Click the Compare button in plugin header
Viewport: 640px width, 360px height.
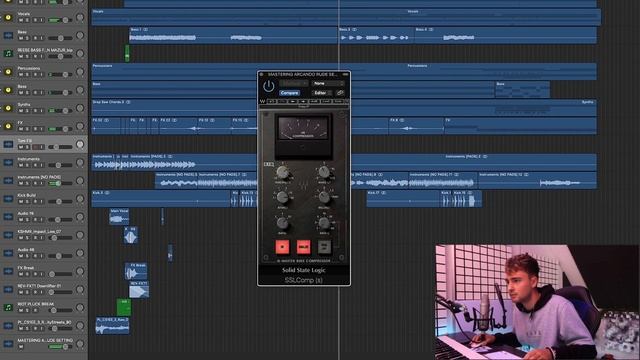click(x=289, y=93)
